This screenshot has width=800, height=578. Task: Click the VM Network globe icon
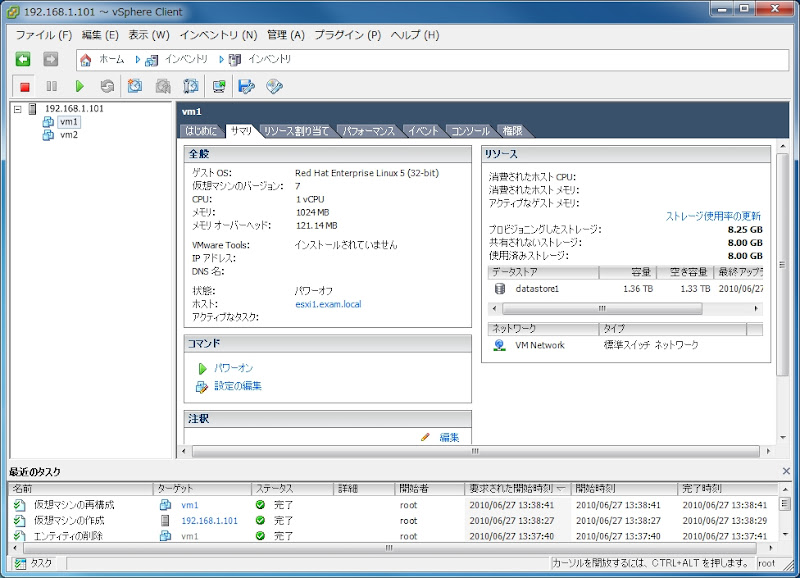(500, 345)
